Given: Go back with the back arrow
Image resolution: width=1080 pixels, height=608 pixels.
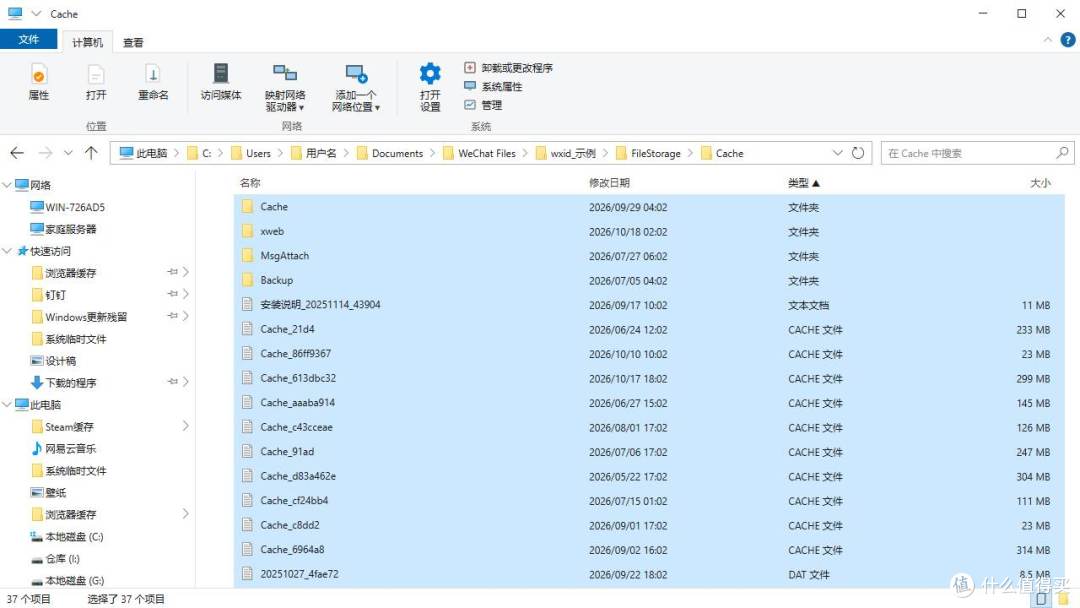Looking at the screenshot, I should [x=17, y=153].
